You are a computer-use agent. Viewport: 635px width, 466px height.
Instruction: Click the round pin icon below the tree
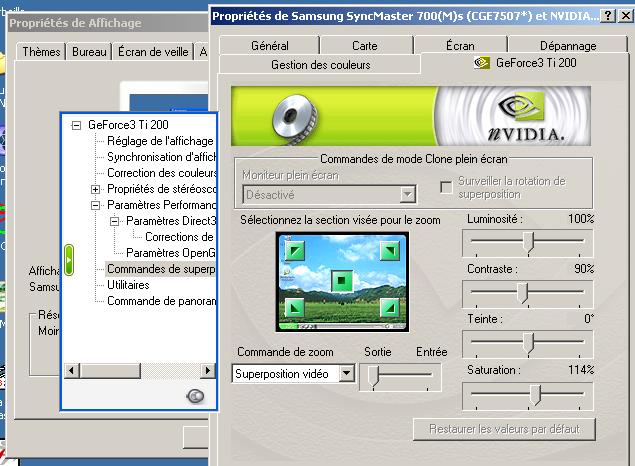pyautogui.click(x=195, y=396)
